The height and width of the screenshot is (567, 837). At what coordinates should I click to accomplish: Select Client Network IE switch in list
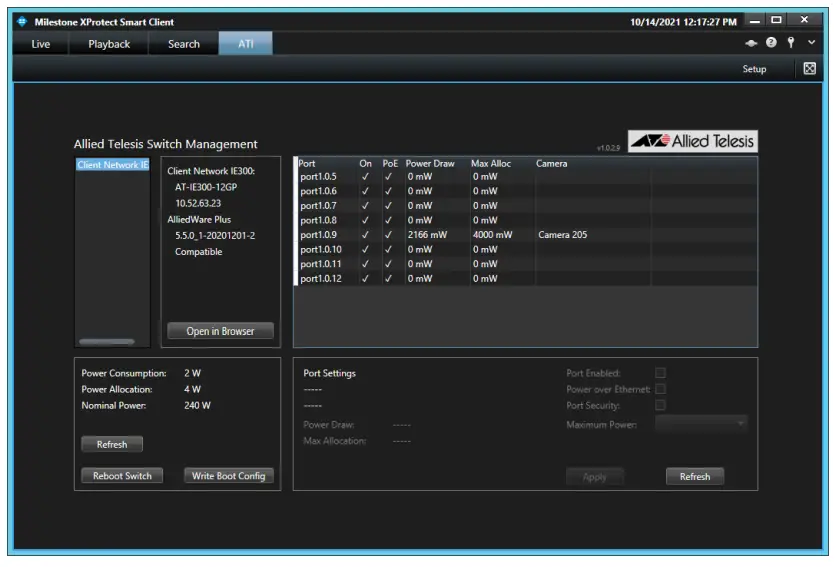[112, 165]
